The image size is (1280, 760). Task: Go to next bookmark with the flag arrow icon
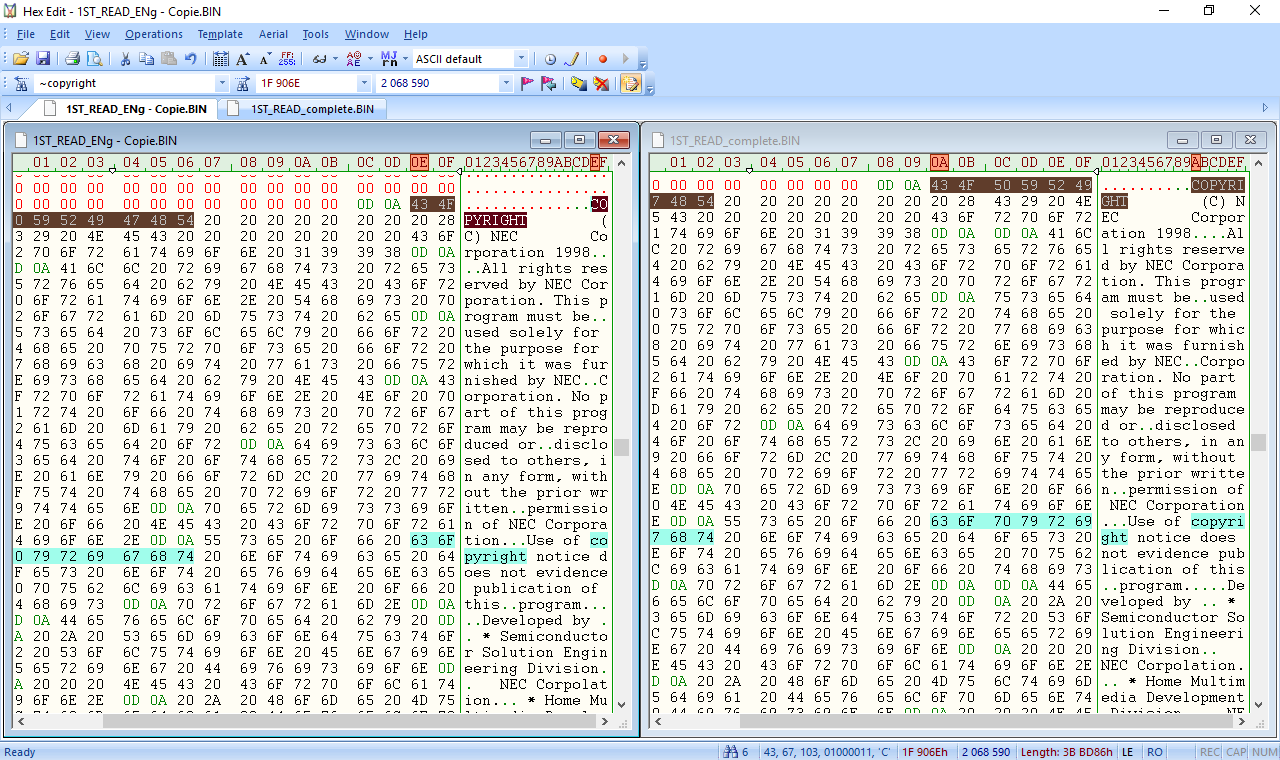(x=549, y=84)
